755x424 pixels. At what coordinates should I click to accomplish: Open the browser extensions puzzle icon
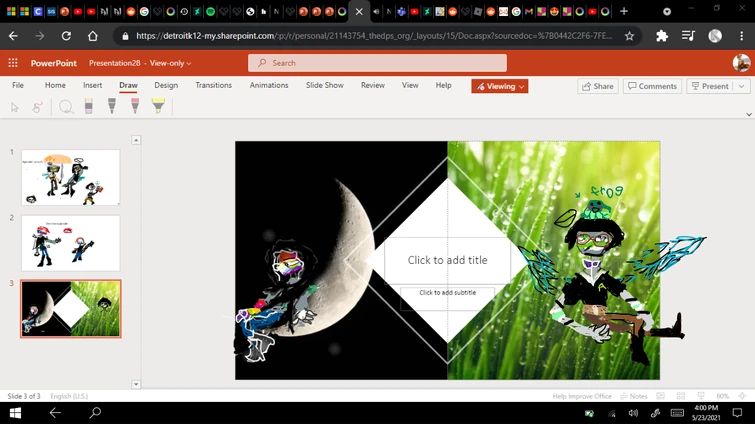click(662, 36)
